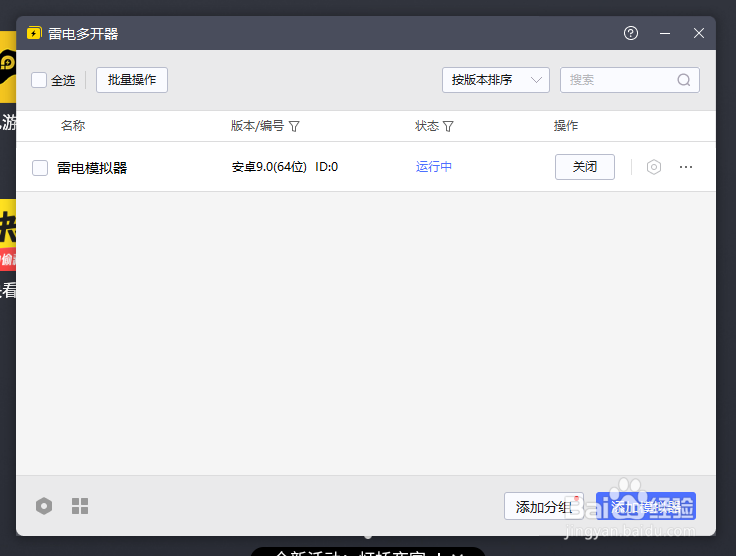Open settings gear for 雷电模拟器 row
Image resolution: width=736 pixels, height=556 pixels.
(653, 167)
